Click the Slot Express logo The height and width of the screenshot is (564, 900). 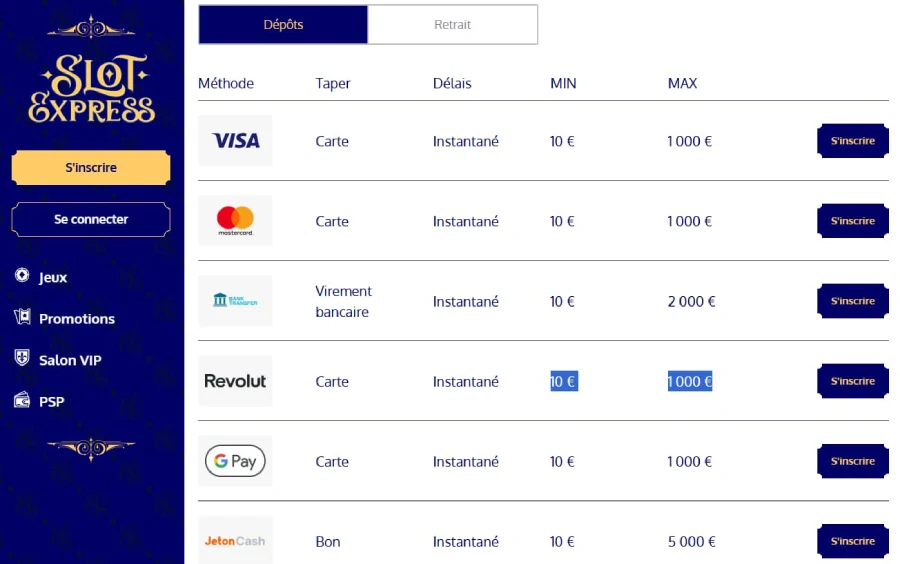click(91, 90)
